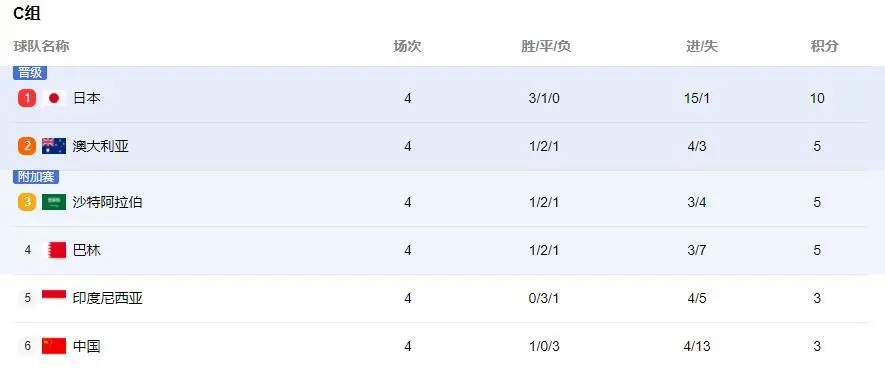Viewport: 885px width, 368px height.
Task: Click the Japan flag icon
Action: (54, 98)
